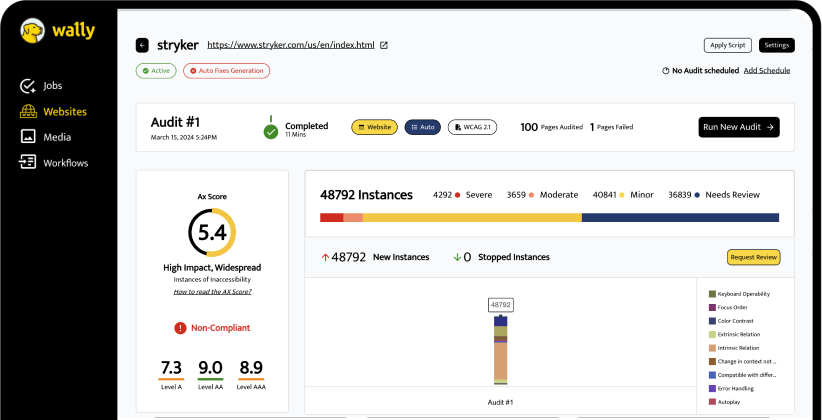The height and width of the screenshot is (420, 822).
Task: Click the Wally dog logo
Action: point(33,30)
